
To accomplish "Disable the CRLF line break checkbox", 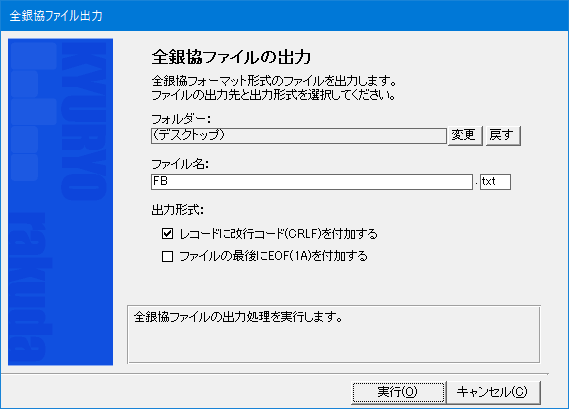I will [167, 233].
